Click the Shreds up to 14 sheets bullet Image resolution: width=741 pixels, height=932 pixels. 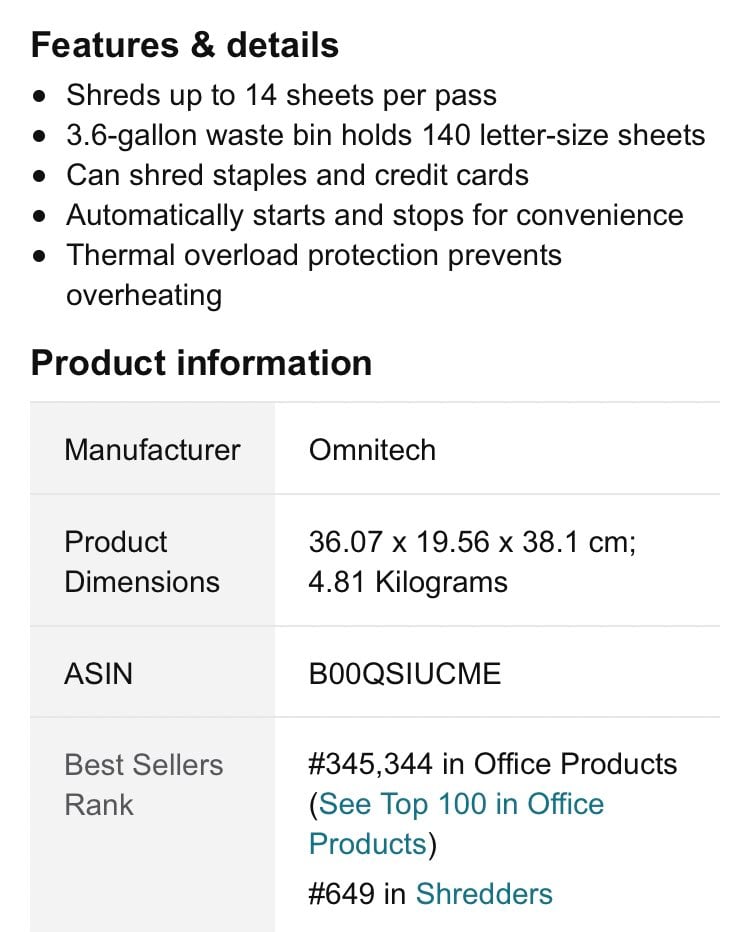281,95
